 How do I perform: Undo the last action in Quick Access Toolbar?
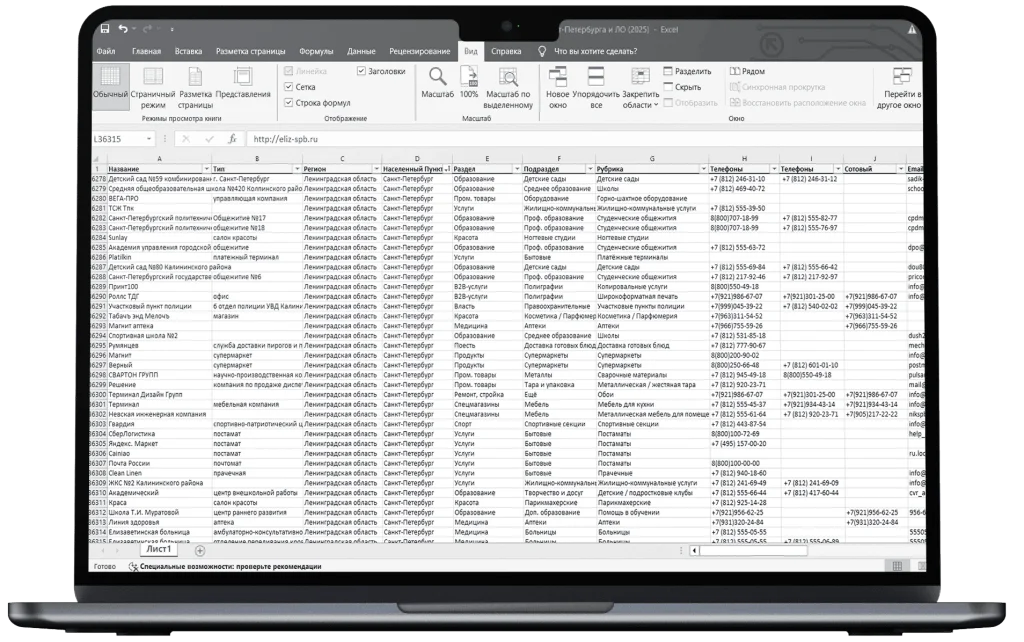[x=123, y=29]
